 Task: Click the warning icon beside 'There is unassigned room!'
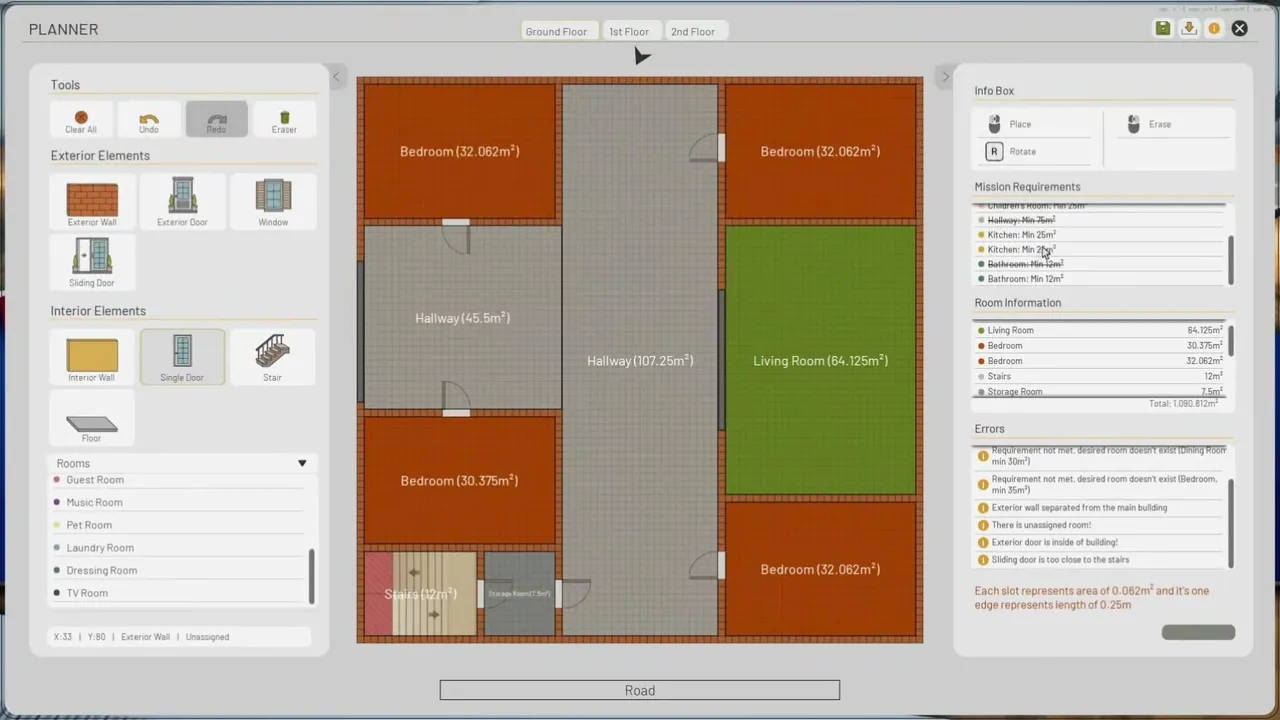(983, 525)
